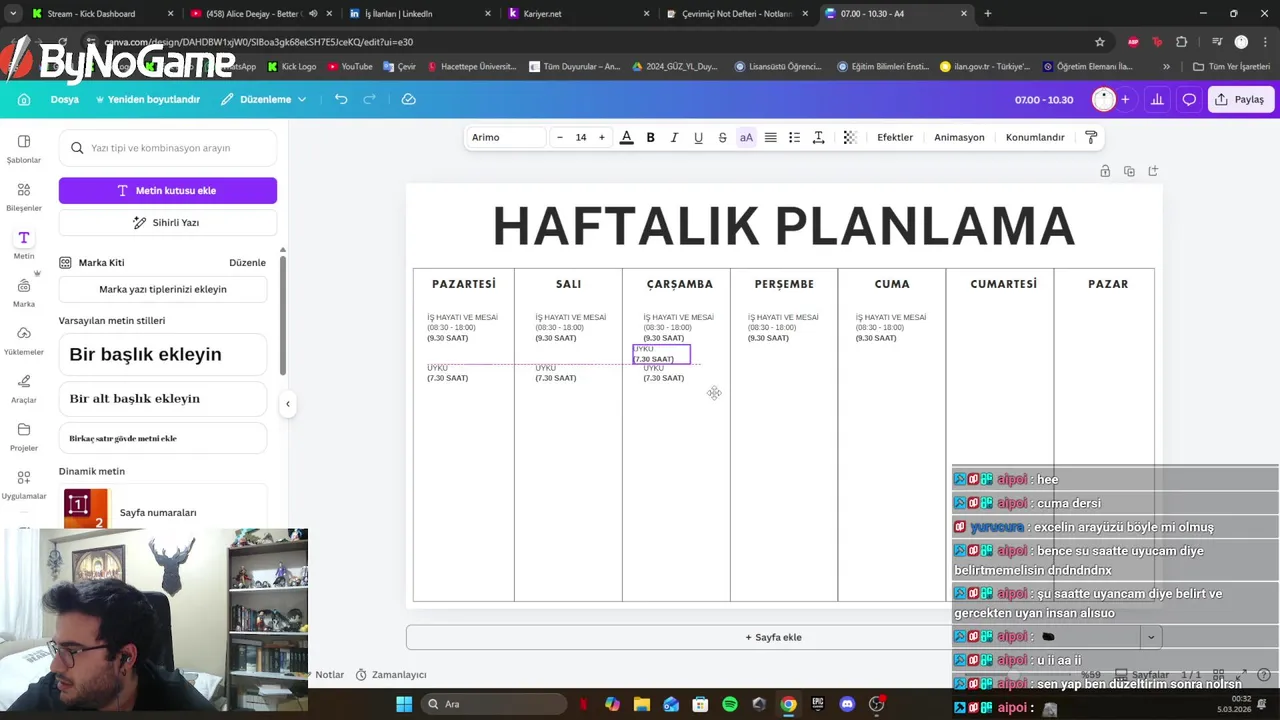Open text color picker
Viewport: 1280px width, 720px height.
click(626, 137)
